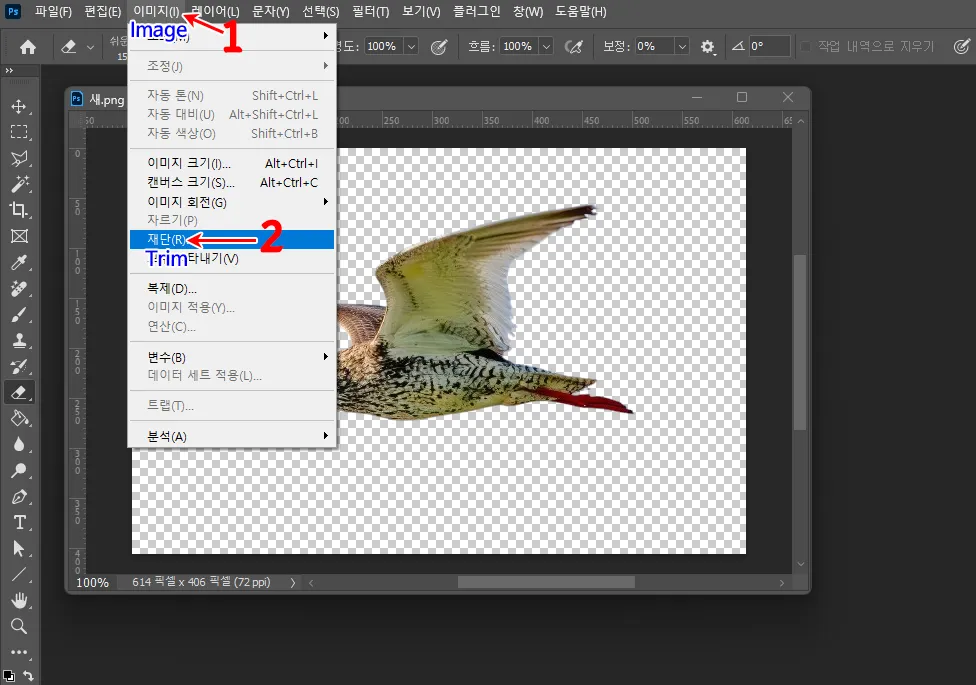Screen dimensions: 976x685
Task: Open the eraser tool preset dropdown
Action: coord(91,47)
